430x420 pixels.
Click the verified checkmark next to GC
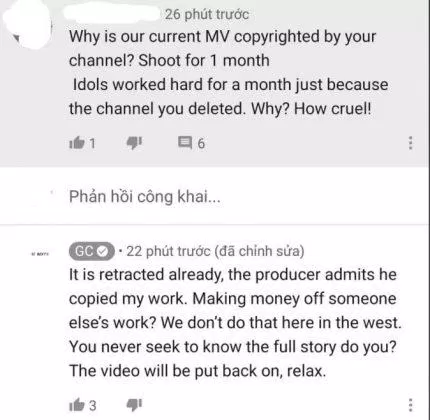[103, 252]
